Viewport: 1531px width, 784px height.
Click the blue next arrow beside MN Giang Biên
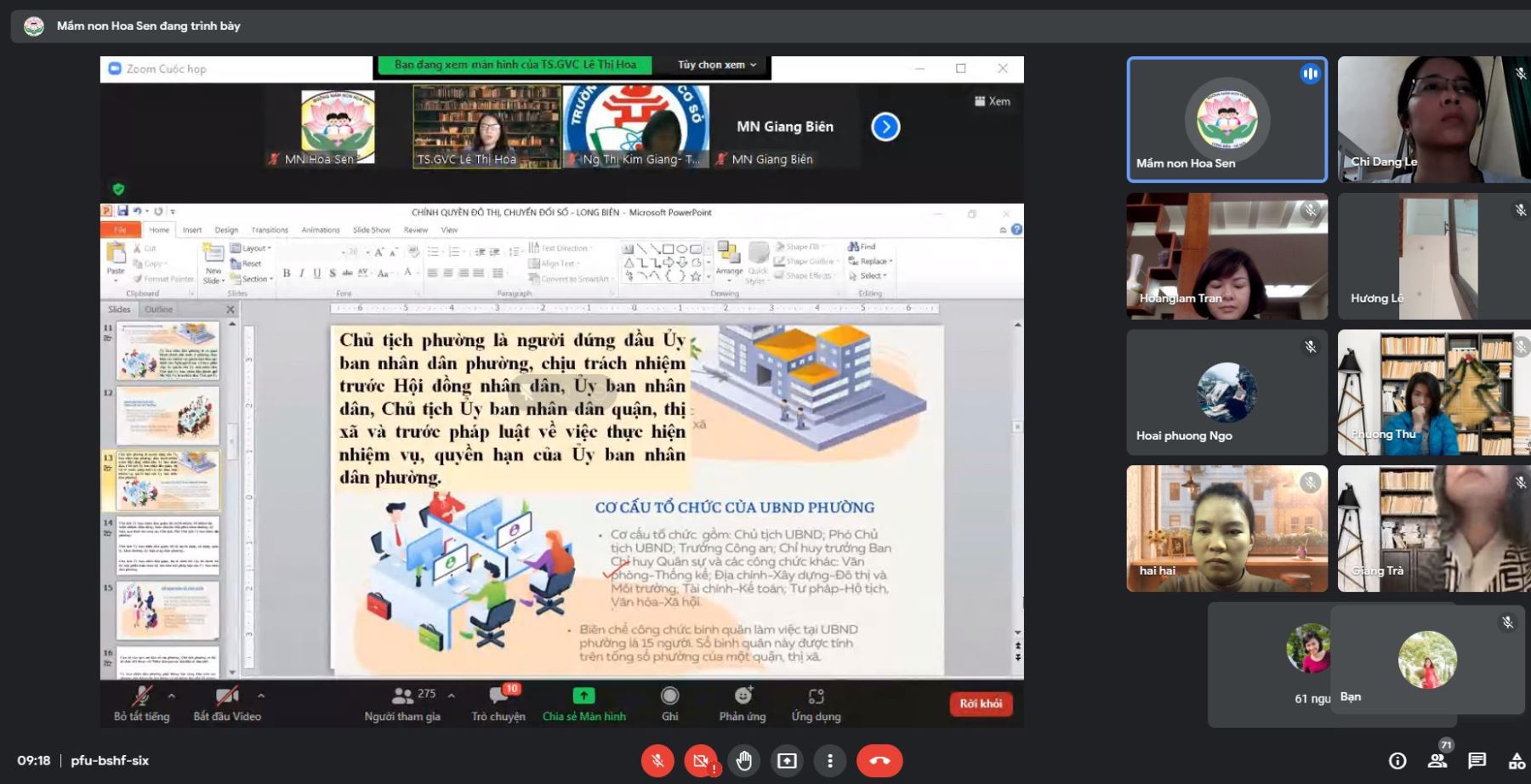885,128
